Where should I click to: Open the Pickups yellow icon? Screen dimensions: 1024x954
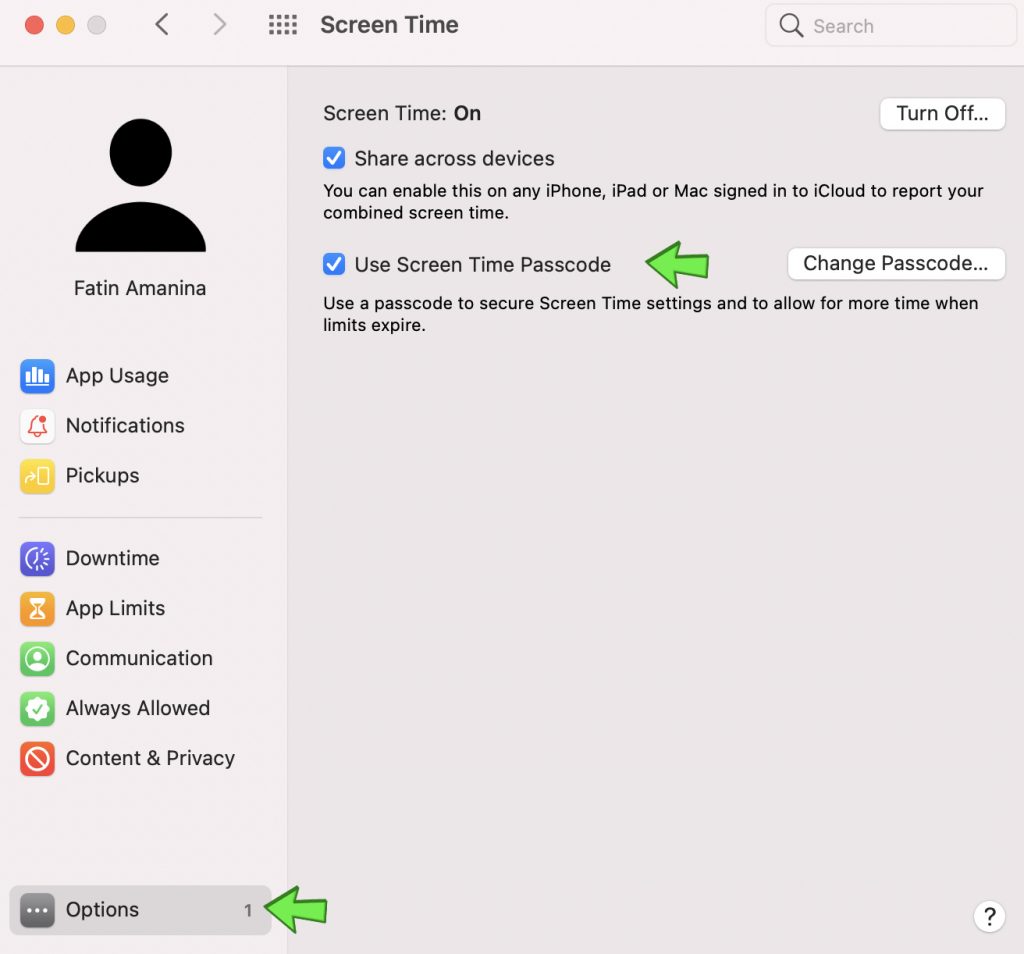37,476
